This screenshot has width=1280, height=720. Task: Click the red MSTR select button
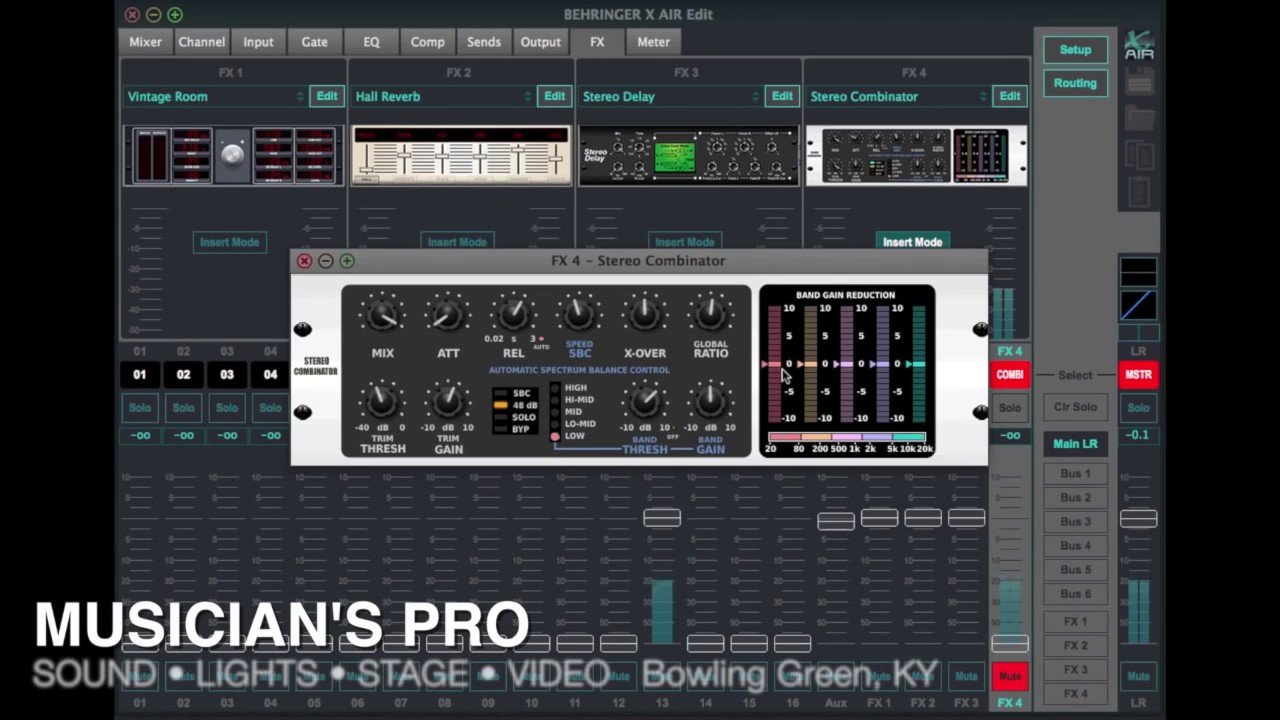coord(1138,375)
